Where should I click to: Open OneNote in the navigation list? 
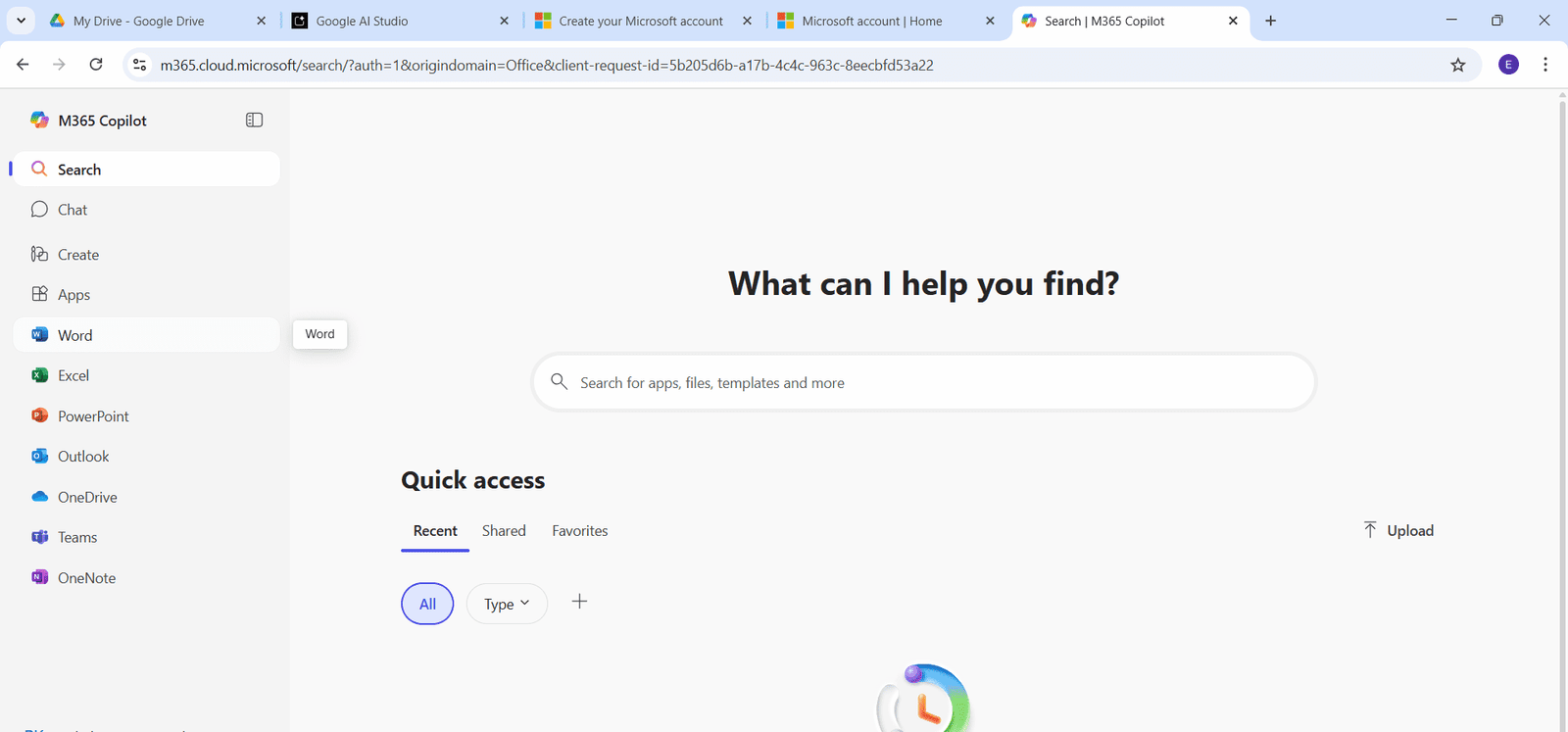point(86,578)
